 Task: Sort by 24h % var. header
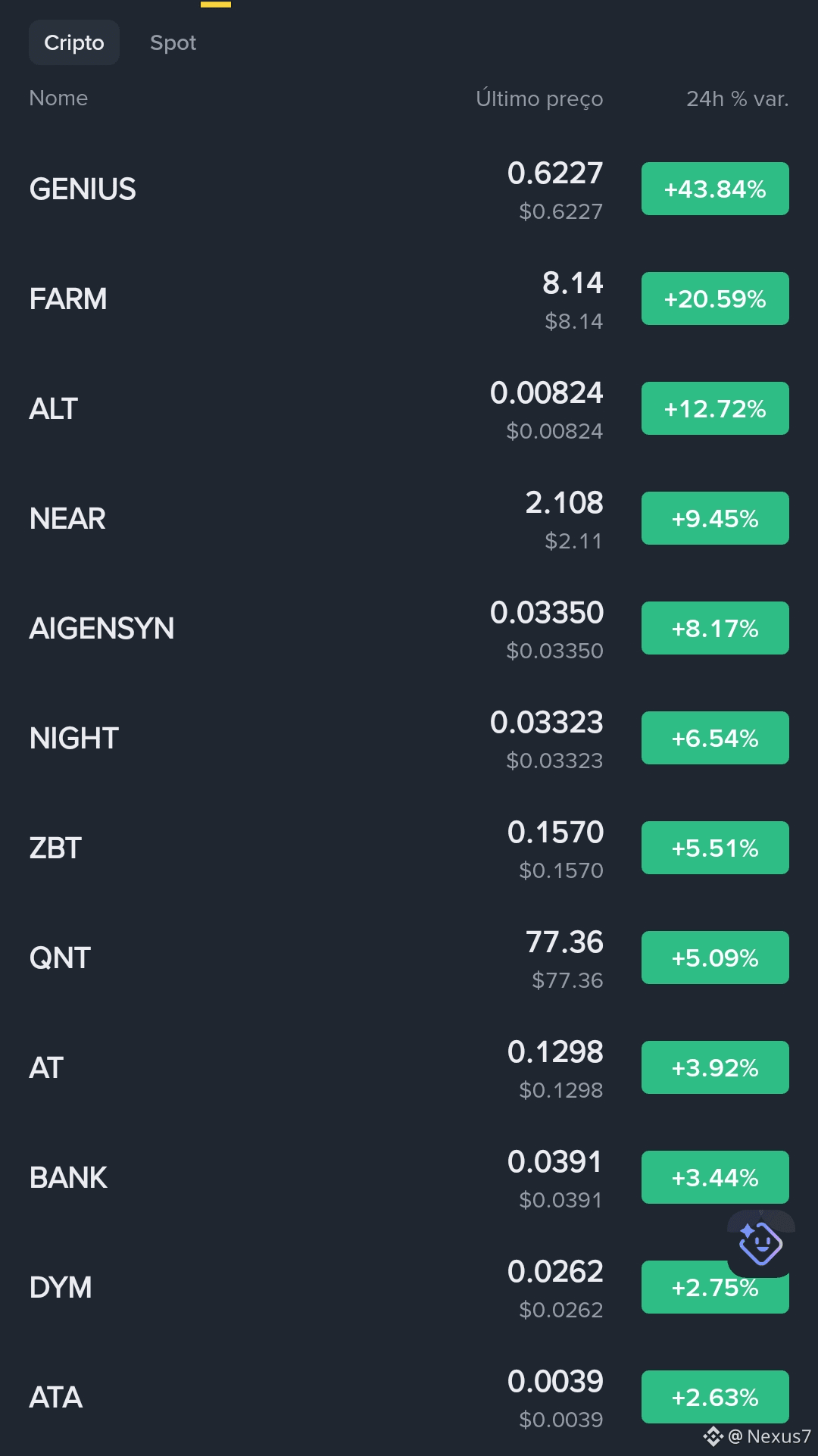tap(738, 98)
